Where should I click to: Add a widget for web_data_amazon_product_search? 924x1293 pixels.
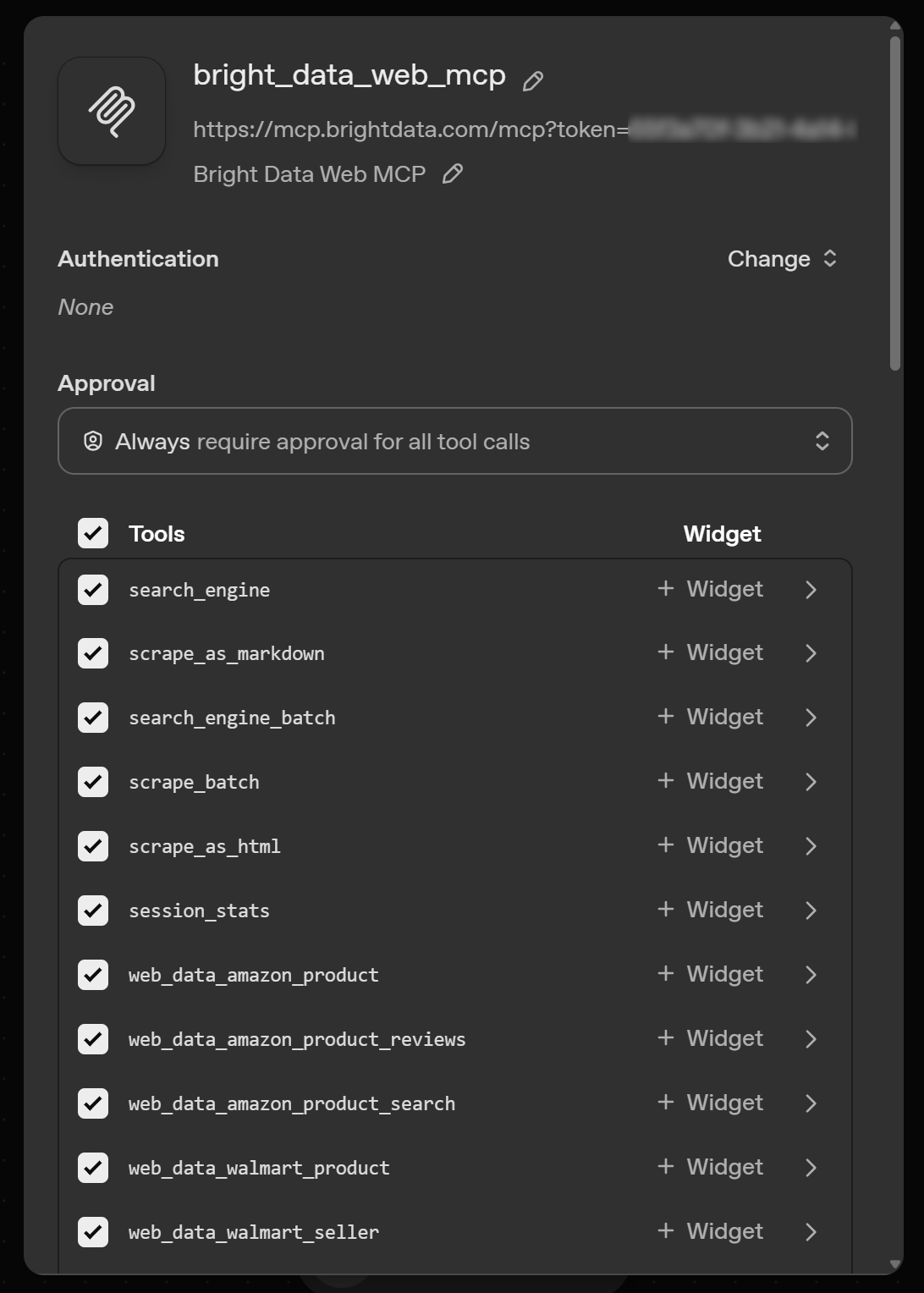[709, 1103]
